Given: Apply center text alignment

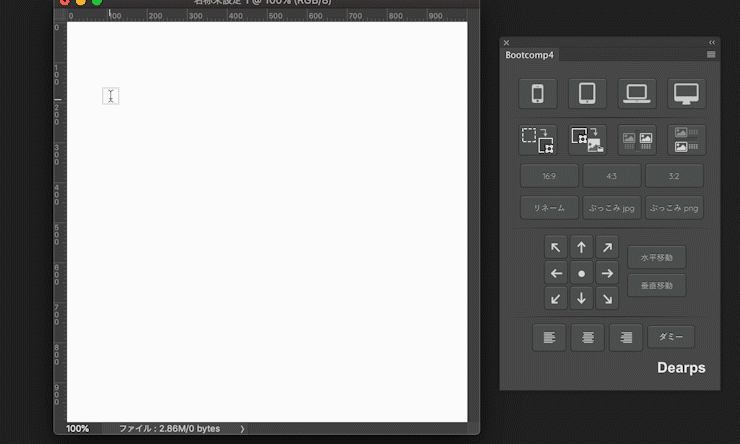Looking at the screenshot, I should pos(587,337).
